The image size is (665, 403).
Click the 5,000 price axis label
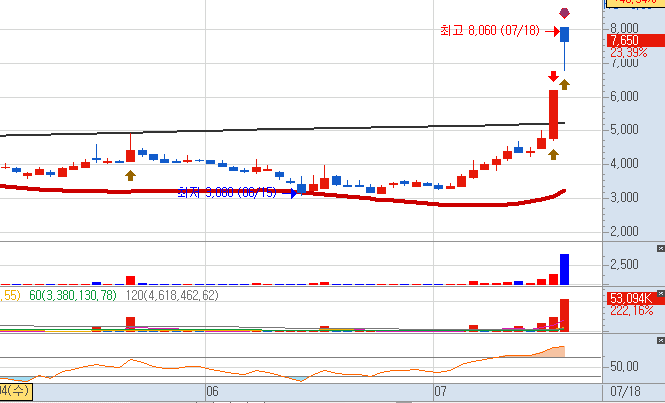click(624, 129)
